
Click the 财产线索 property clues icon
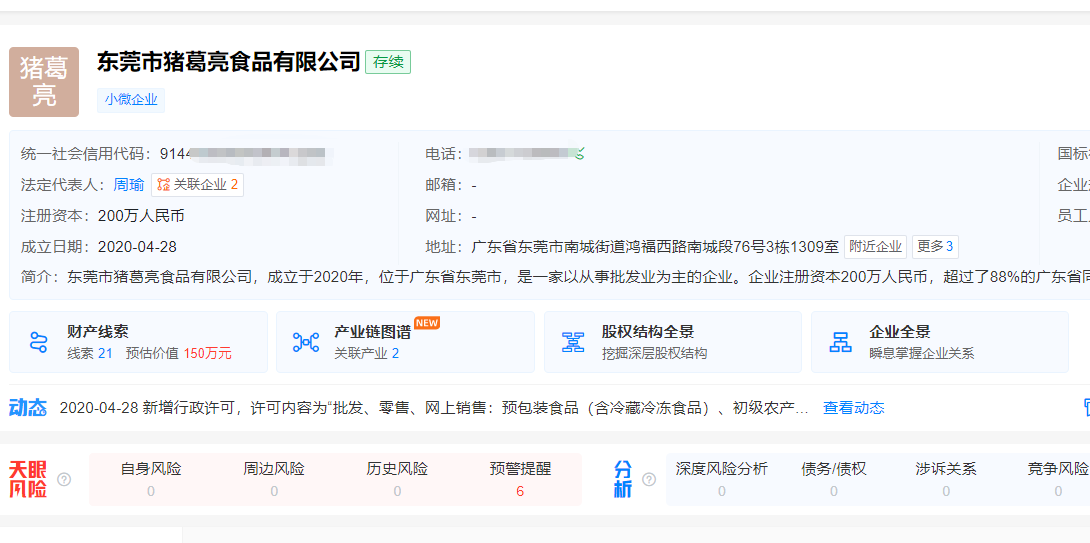click(x=39, y=342)
